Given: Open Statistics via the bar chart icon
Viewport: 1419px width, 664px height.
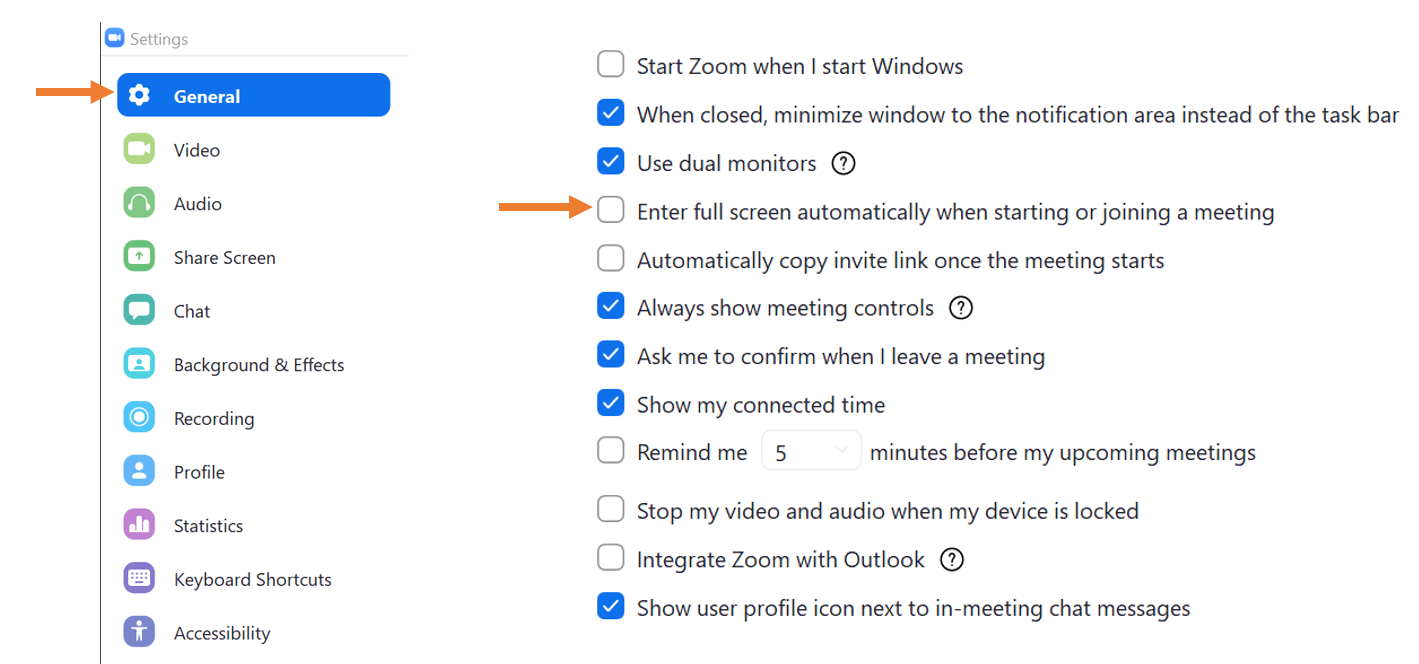Looking at the screenshot, I should [139, 524].
